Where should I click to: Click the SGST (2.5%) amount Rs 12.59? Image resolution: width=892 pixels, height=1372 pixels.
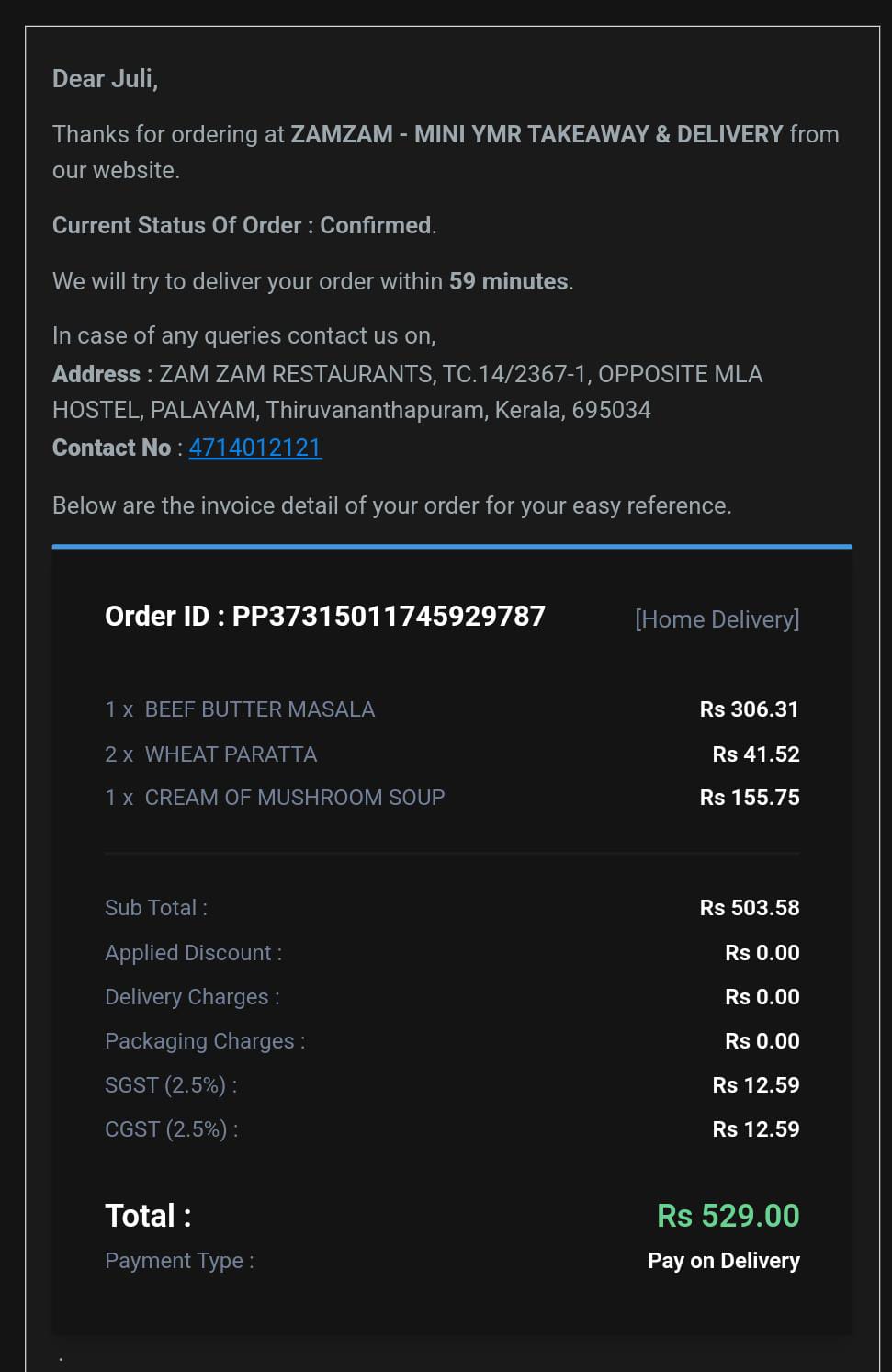pyautogui.click(x=756, y=1085)
